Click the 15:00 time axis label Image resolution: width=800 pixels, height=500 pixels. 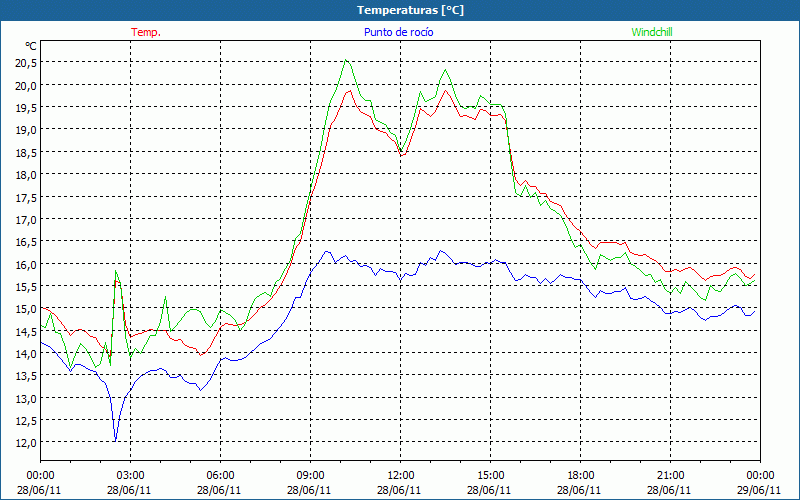490,476
